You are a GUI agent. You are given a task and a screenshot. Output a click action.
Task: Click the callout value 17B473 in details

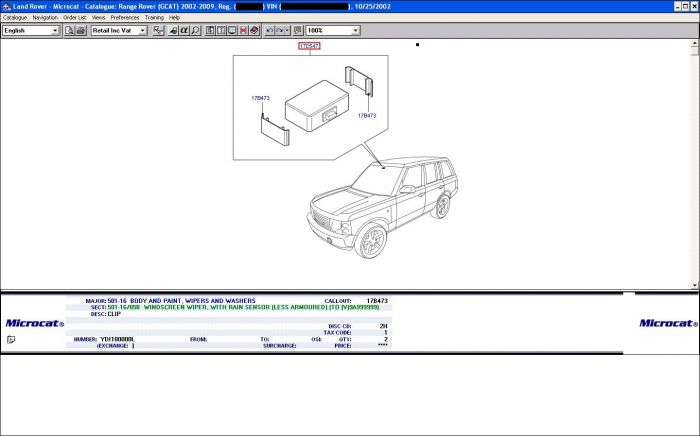tap(377, 301)
